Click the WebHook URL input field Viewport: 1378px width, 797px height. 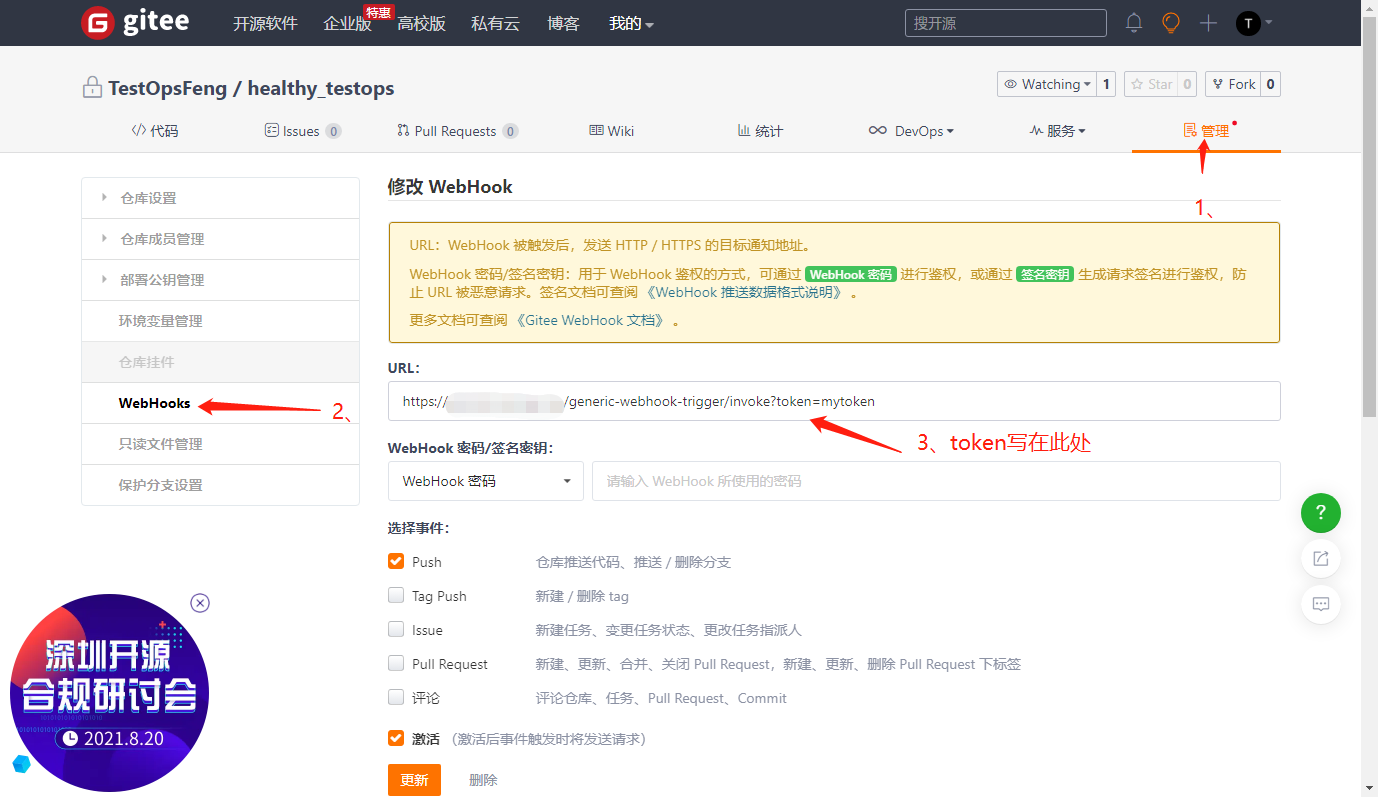[834, 401]
